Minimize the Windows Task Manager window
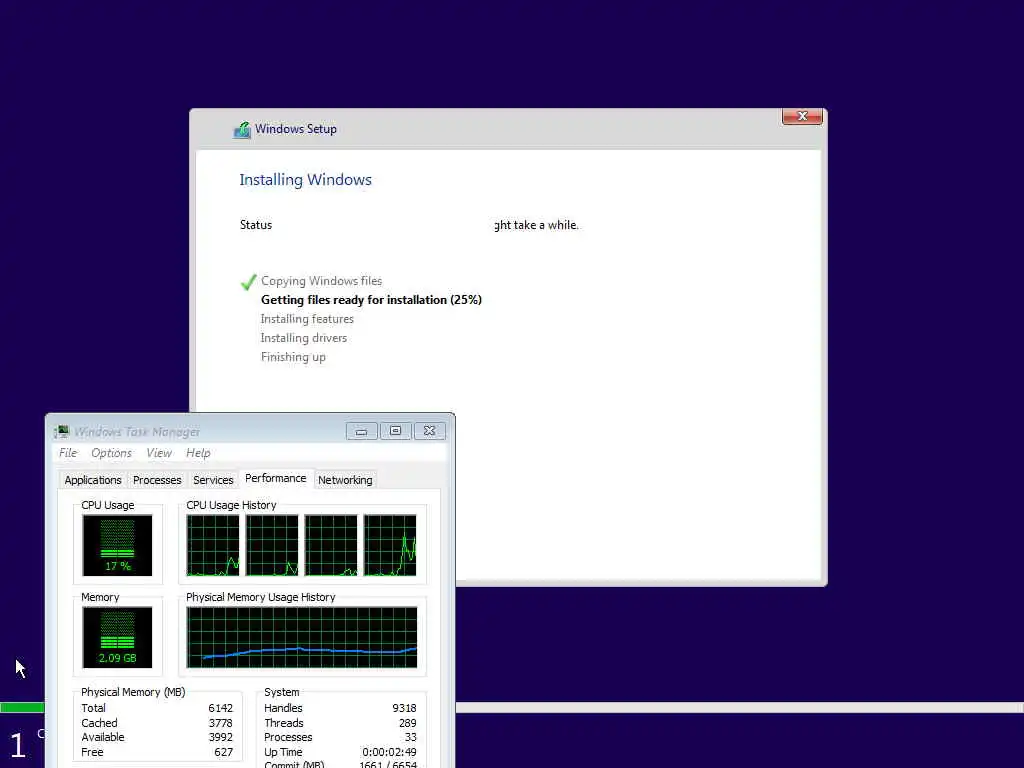 (361, 431)
